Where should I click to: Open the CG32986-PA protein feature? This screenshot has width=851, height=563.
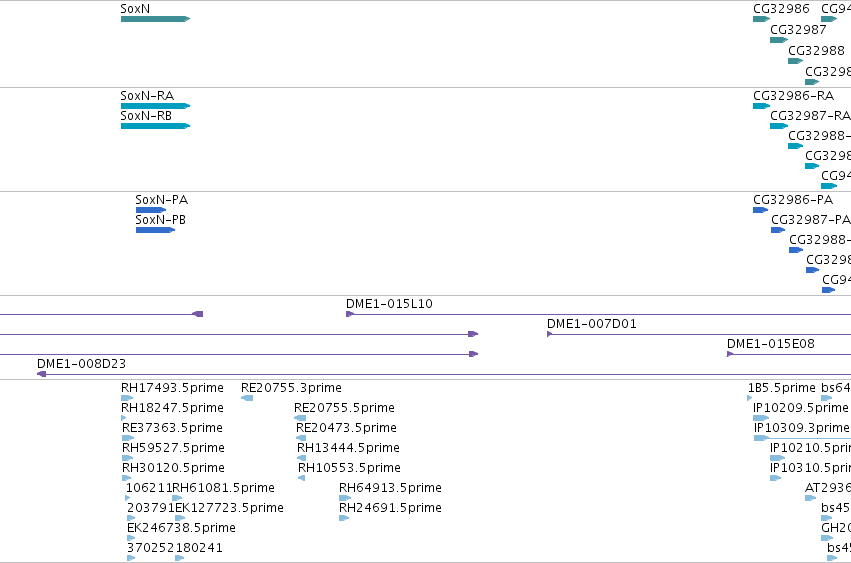[760, 210]
